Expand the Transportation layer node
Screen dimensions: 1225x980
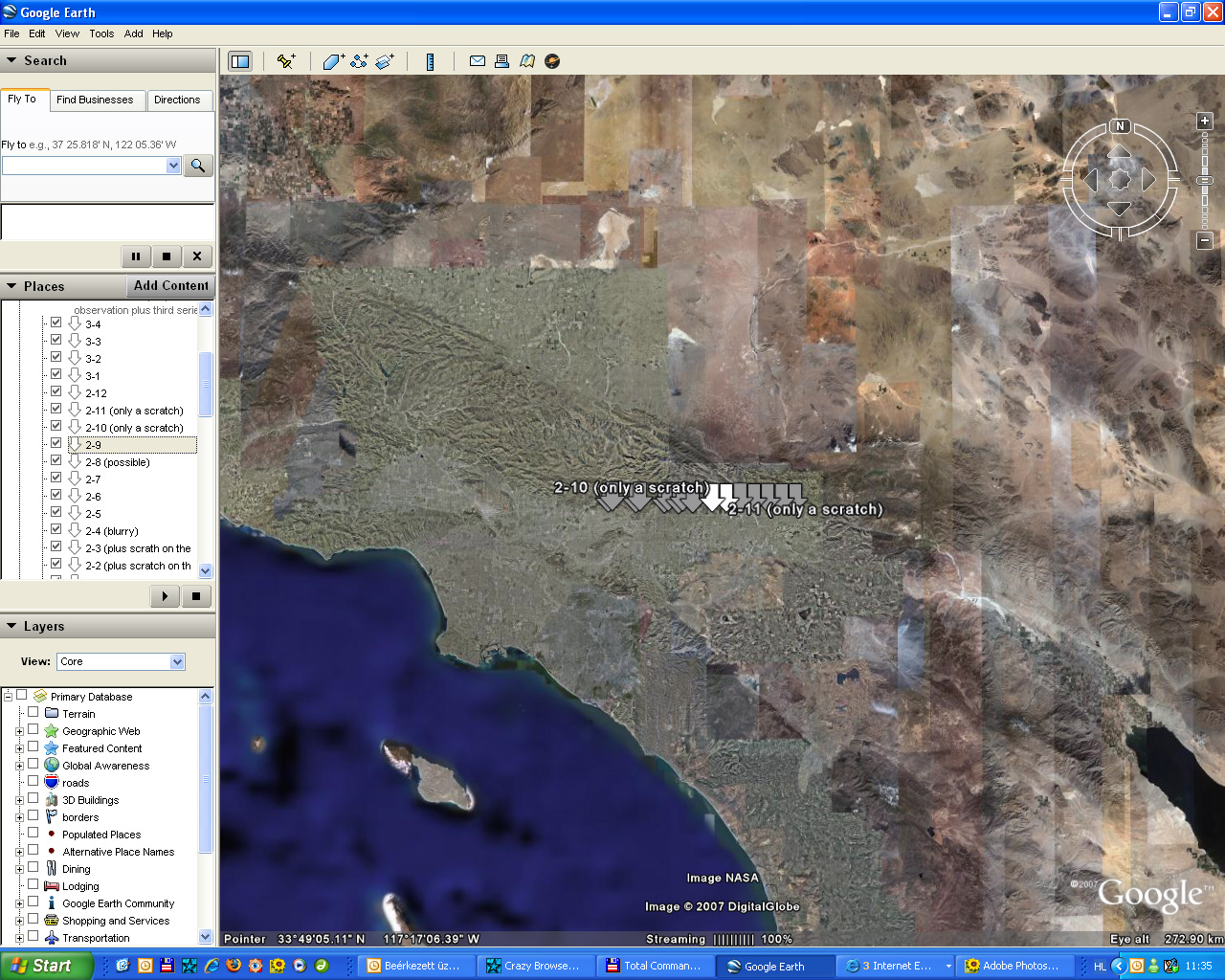pos(19,938)
